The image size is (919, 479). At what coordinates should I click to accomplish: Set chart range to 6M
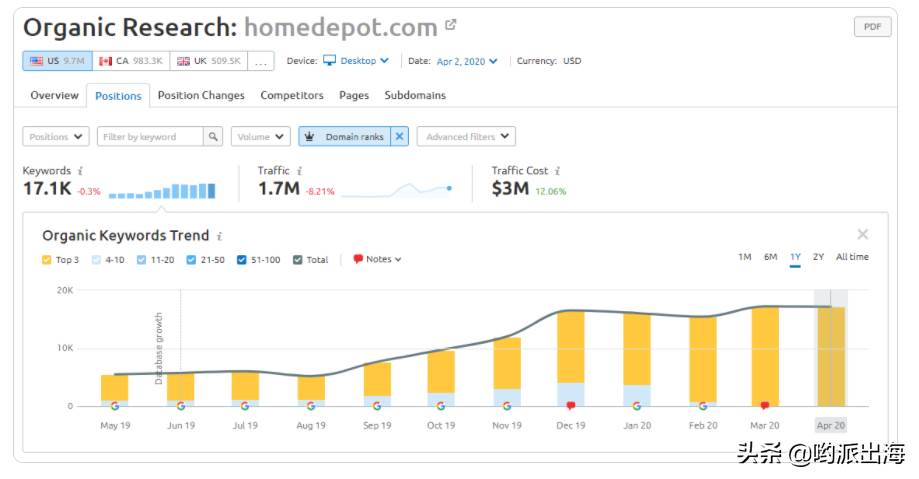[770, 257]
